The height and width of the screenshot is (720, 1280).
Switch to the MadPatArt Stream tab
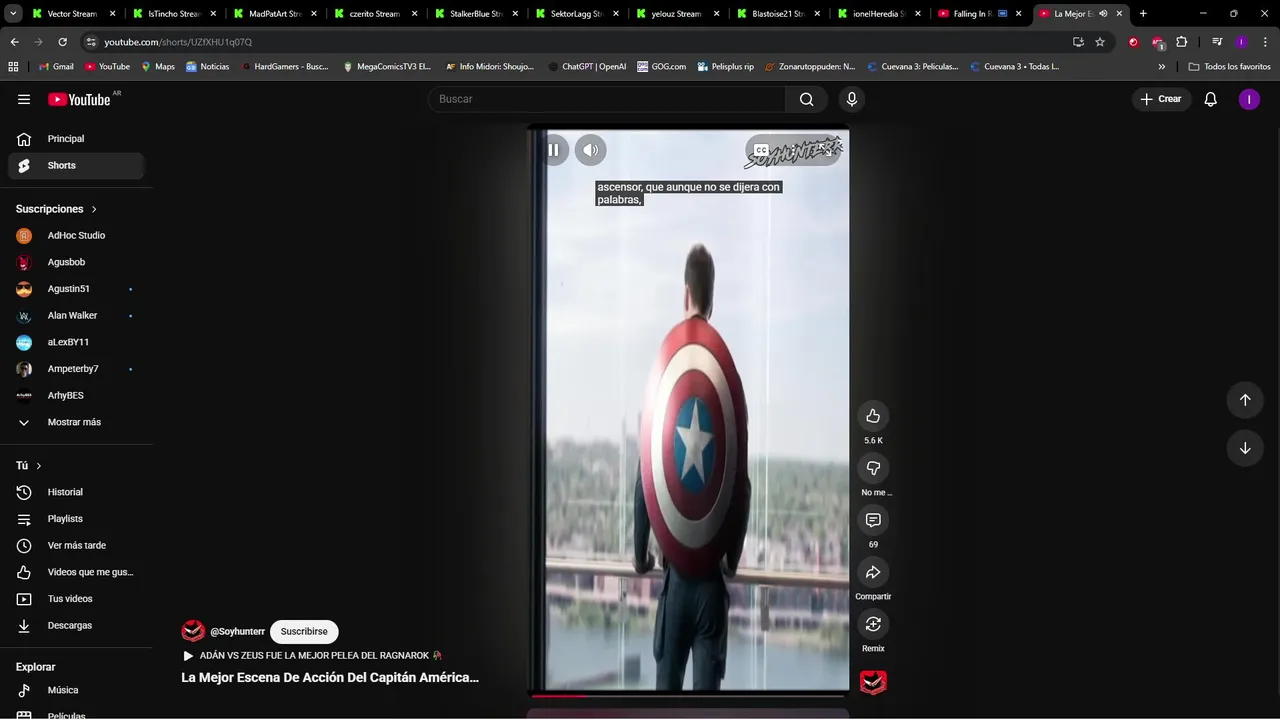[x=273, y=14]
